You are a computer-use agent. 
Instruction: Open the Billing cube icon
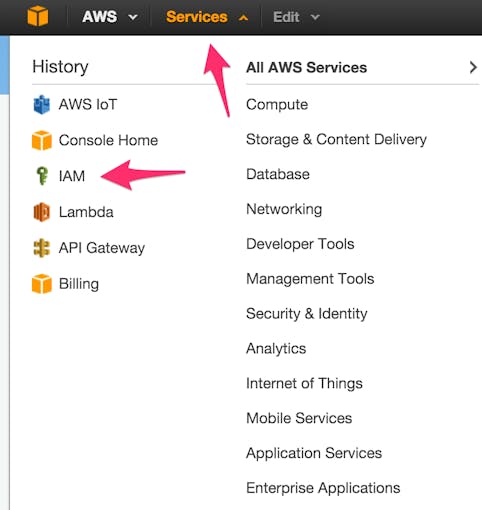(42, 284)
